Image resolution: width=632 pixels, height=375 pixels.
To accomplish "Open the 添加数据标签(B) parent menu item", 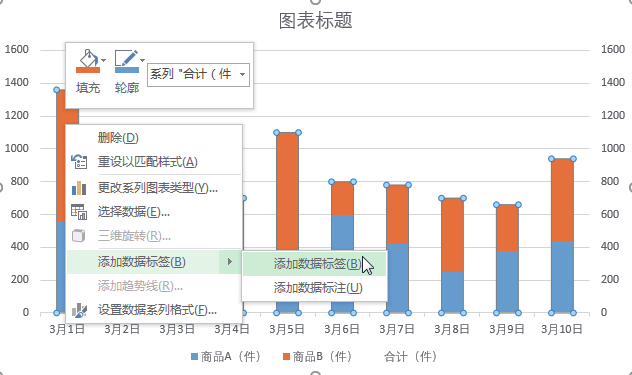I will pyautogui.click(x=154, y=262).
